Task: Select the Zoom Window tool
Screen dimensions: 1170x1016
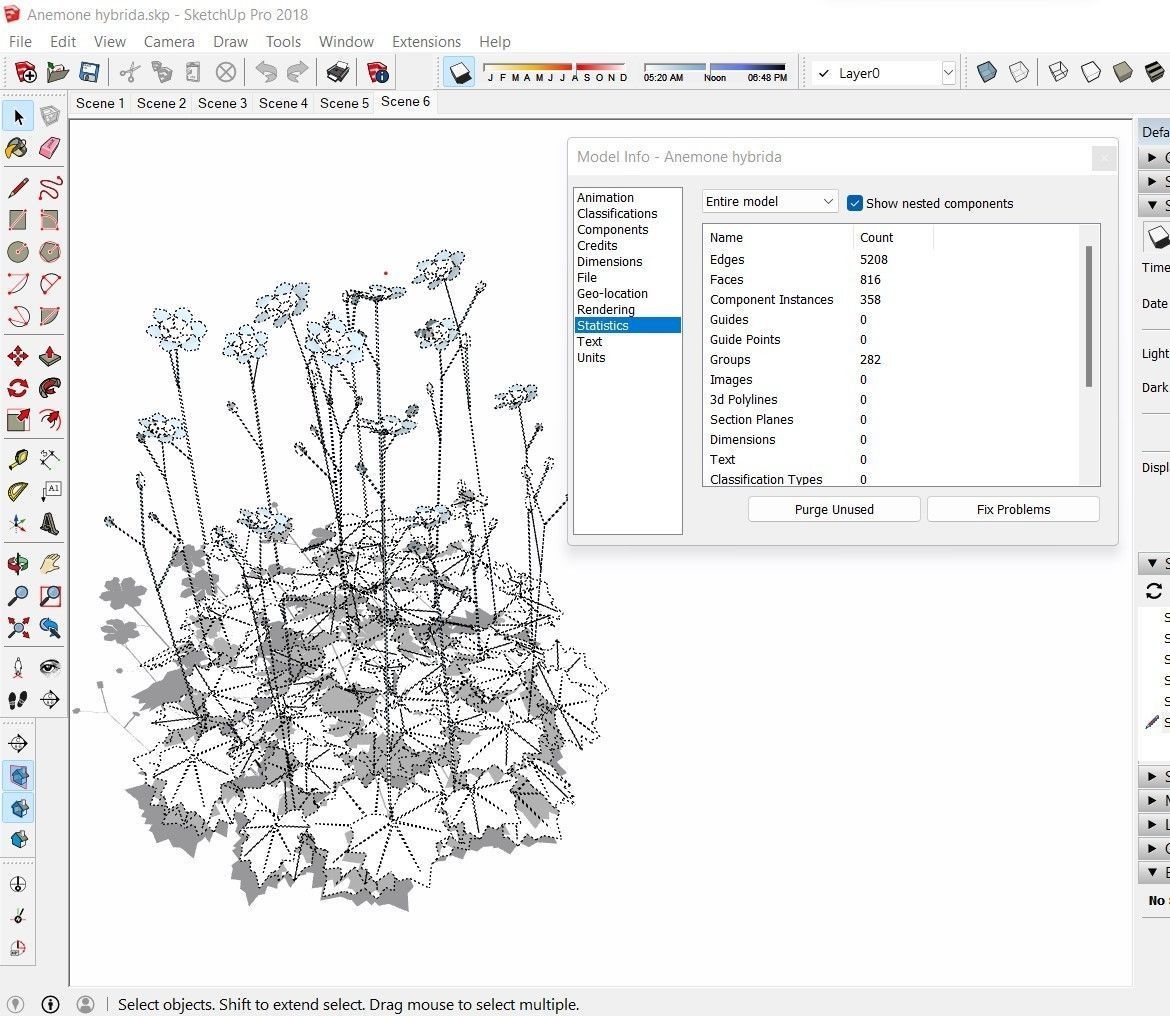Action: pos(50,595)
